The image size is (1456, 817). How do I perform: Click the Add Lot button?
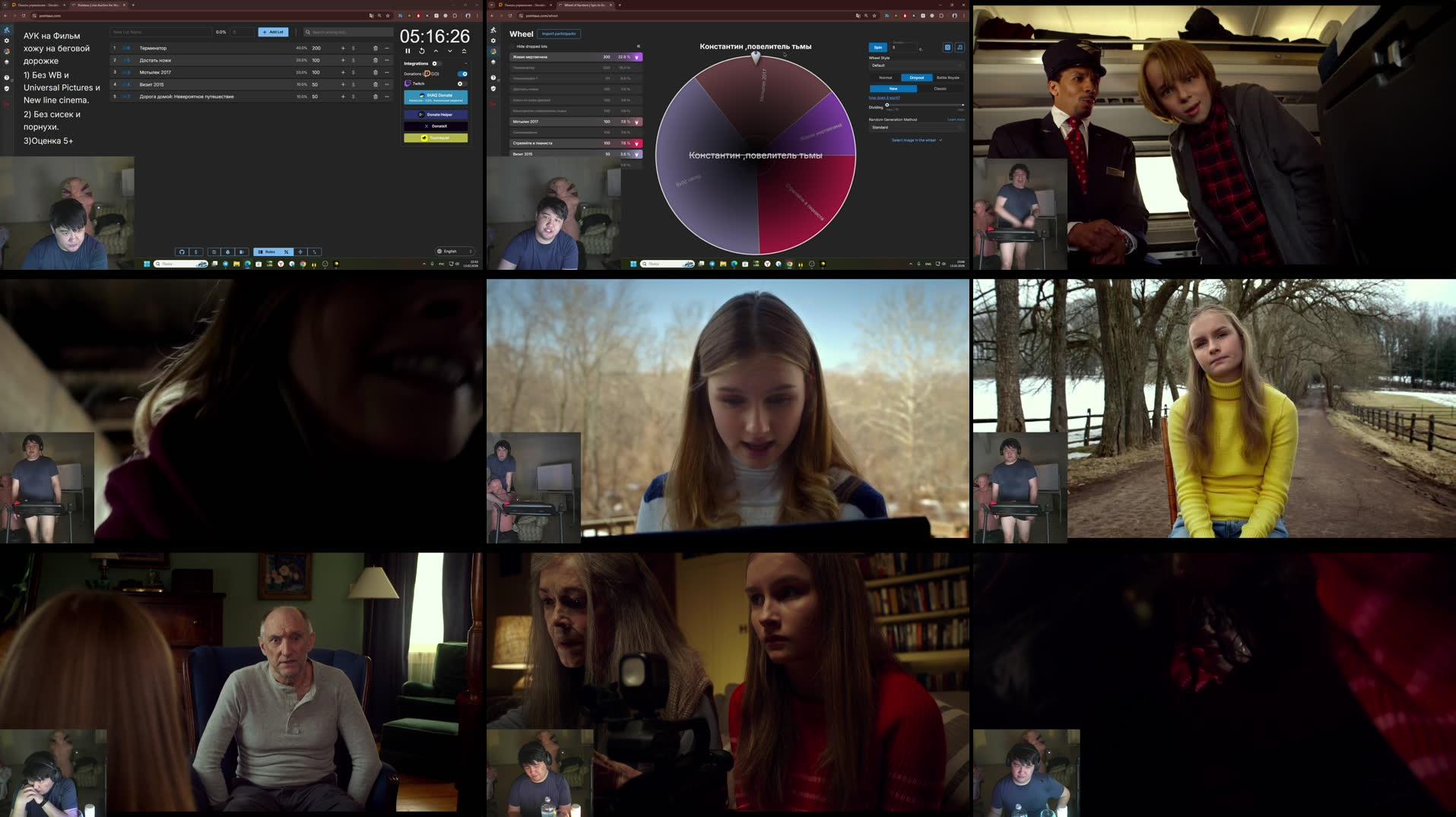[273, 32]
